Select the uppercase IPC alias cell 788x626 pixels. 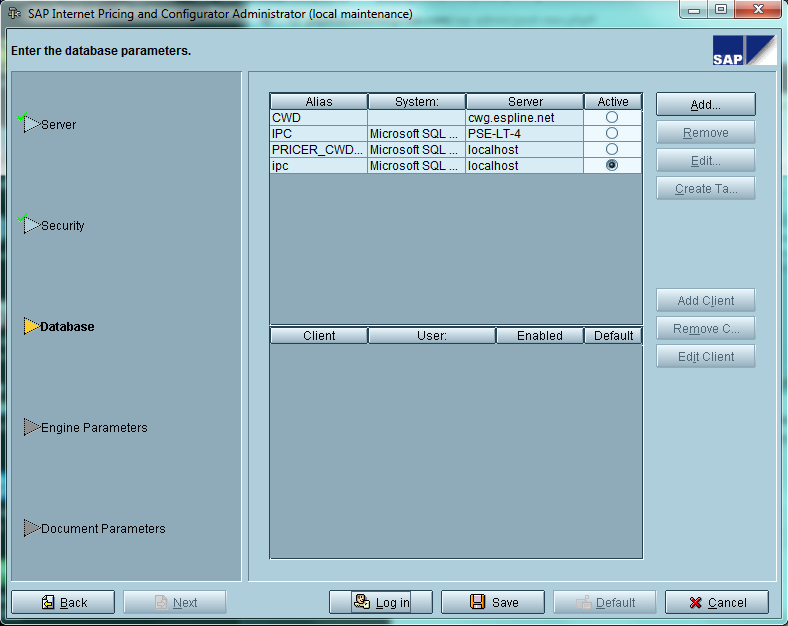(319, 134)
